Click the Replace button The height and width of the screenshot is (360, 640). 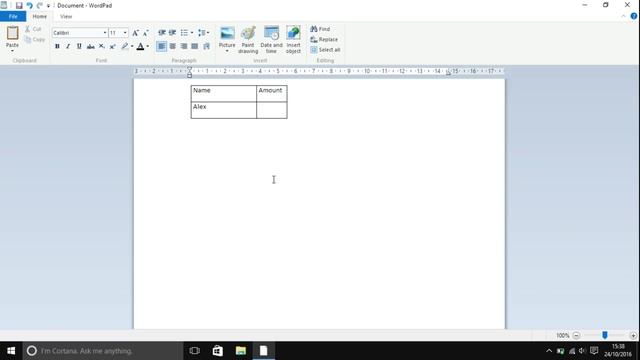click(x=324, y=40)
